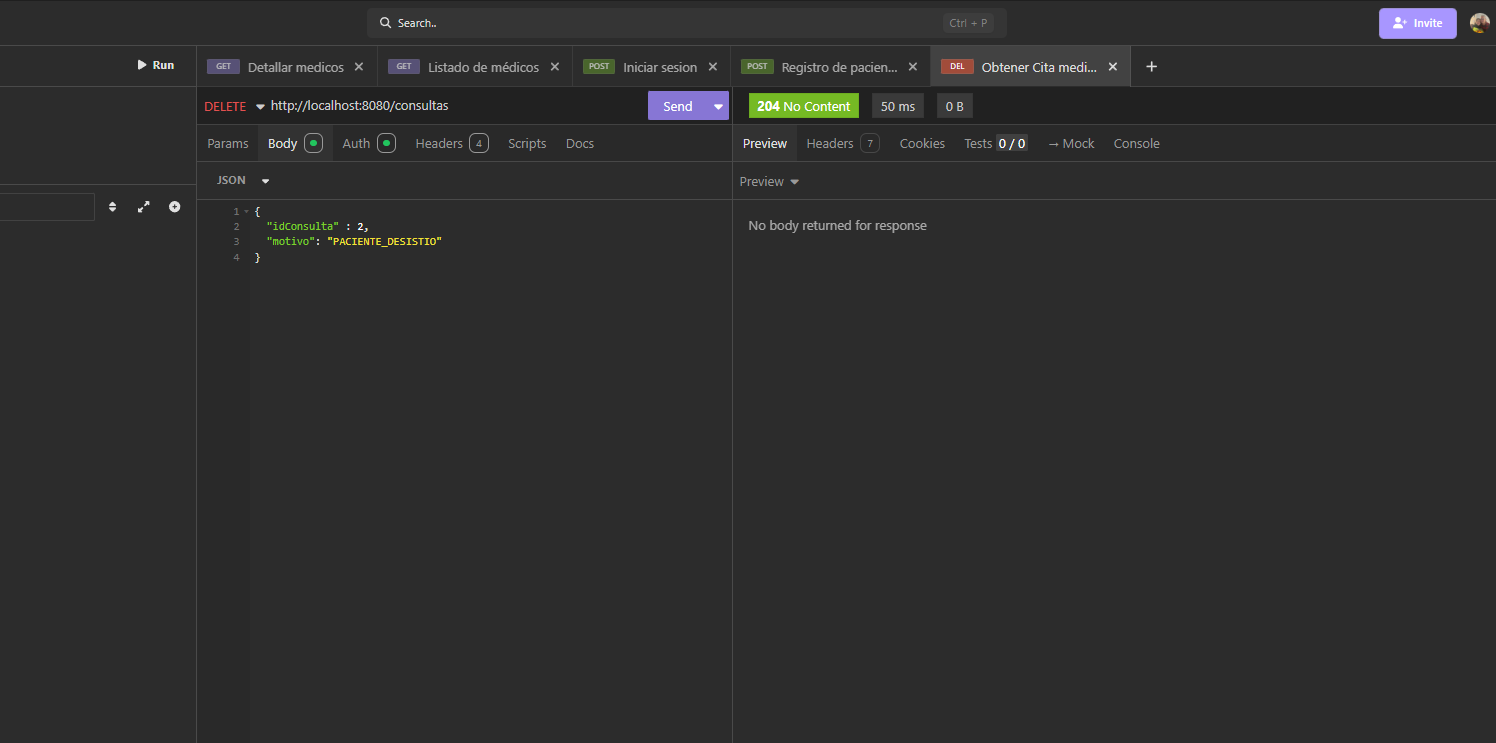Viewport: 1496px width, 743px height.
Task: Close the Iniciar sesion tab
Action: coord(713,67)
